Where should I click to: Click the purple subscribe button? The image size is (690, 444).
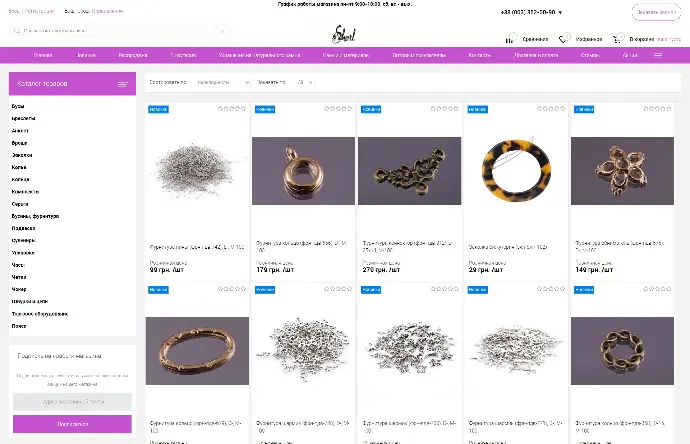coord(72,424)
